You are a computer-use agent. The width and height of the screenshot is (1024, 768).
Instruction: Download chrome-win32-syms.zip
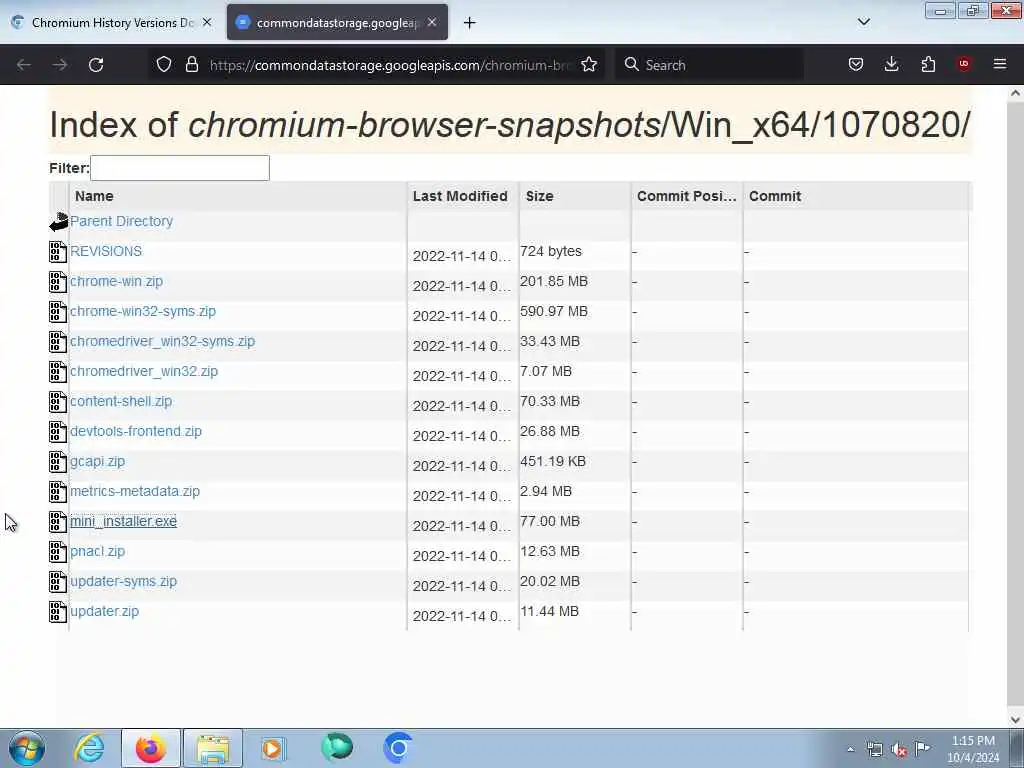(x=142, y=312)
